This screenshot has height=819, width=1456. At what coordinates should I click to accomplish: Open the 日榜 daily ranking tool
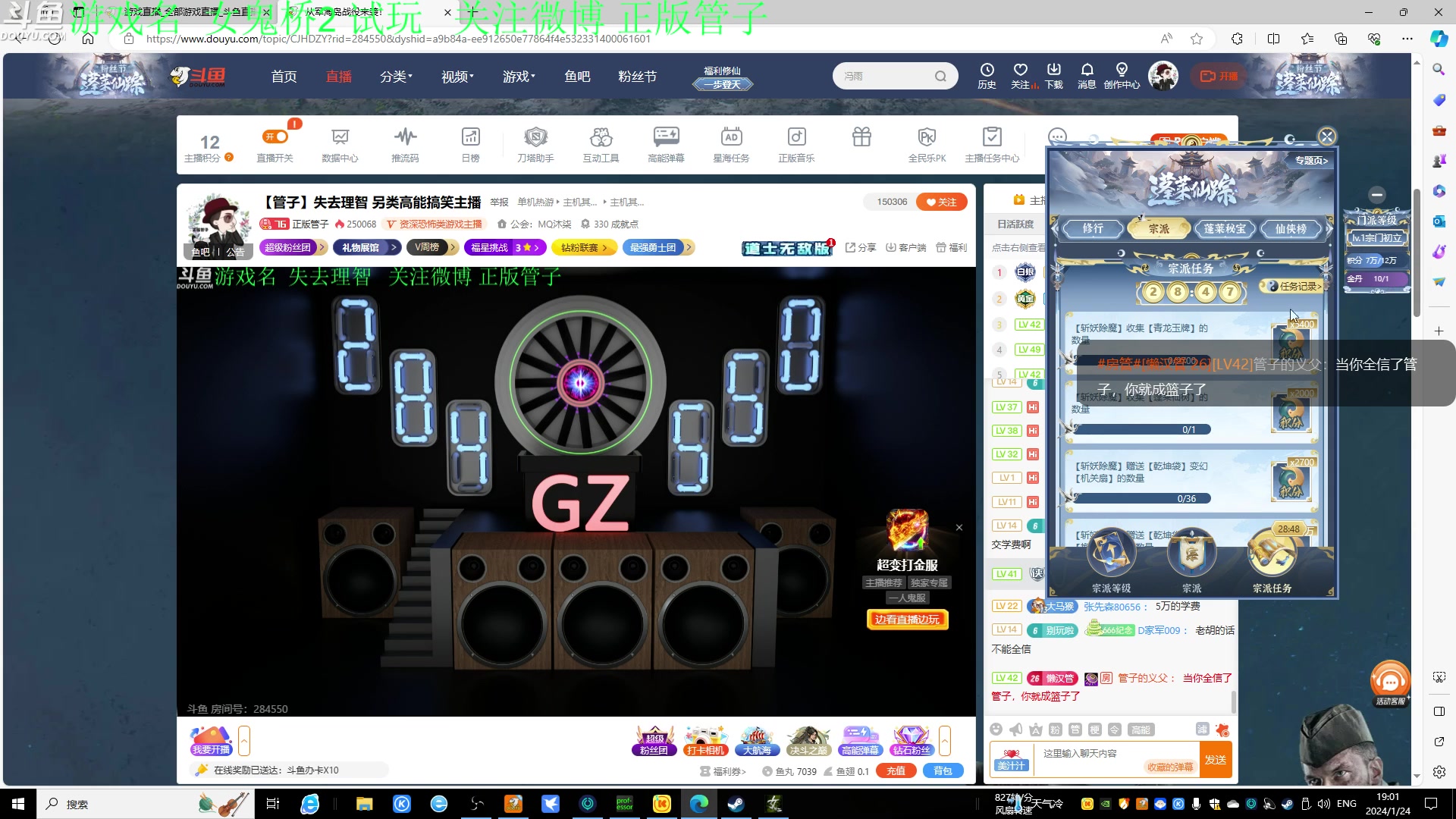471,145
